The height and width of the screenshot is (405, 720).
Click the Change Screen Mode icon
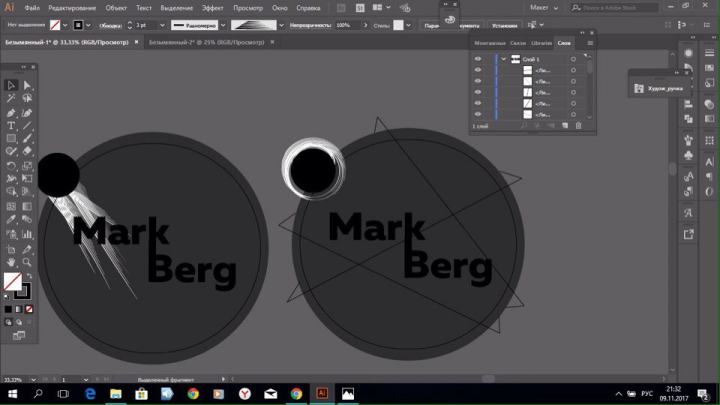(19, 336)
